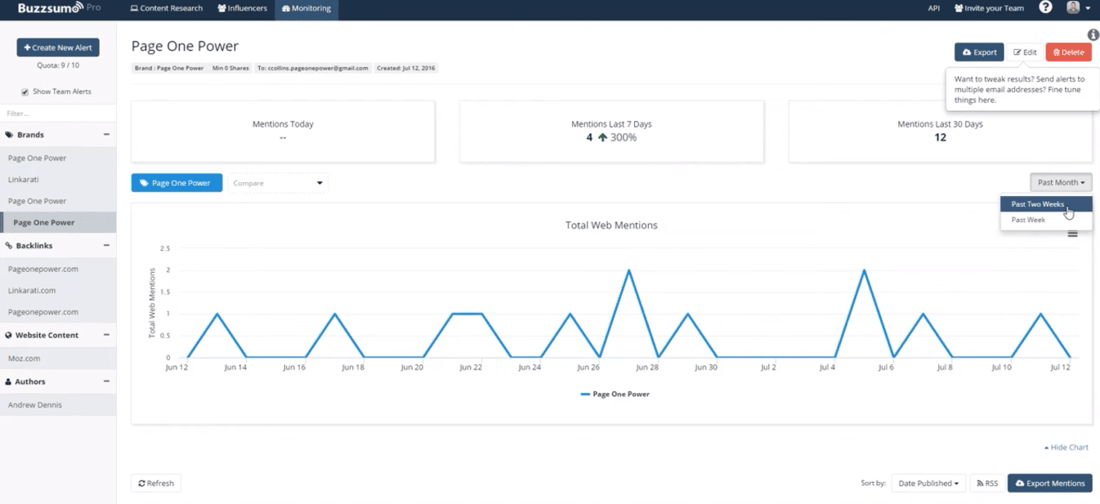Open the chart hamburger menu icon
Screen dimensions: 1100x504
click(x=1073, y=234)
